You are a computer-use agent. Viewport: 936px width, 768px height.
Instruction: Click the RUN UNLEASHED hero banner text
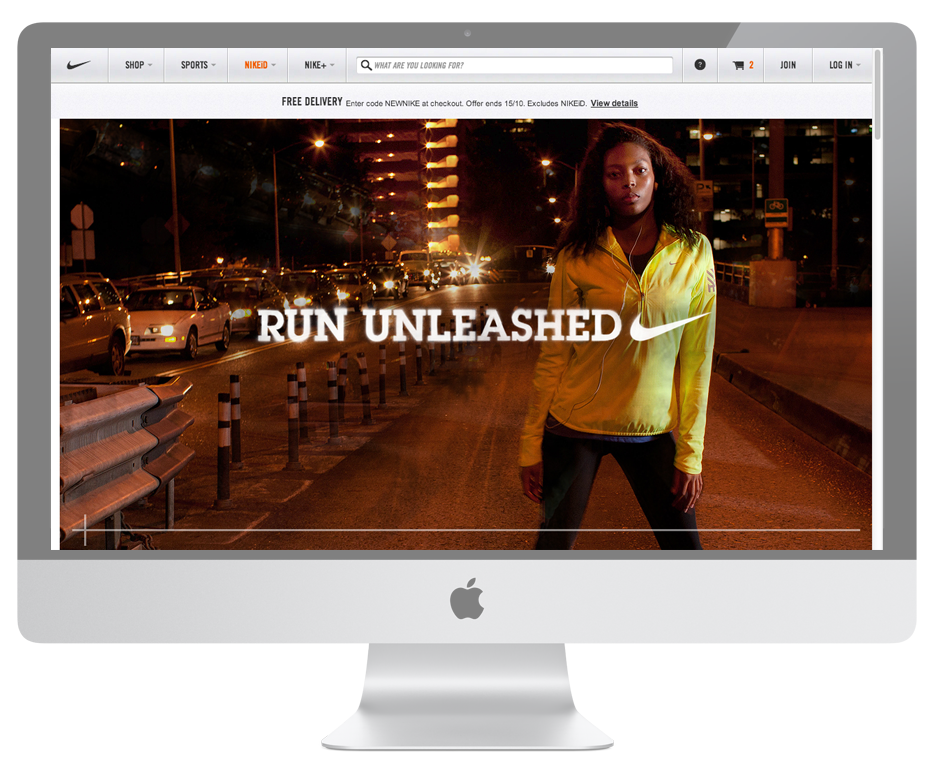click(439, 326)
